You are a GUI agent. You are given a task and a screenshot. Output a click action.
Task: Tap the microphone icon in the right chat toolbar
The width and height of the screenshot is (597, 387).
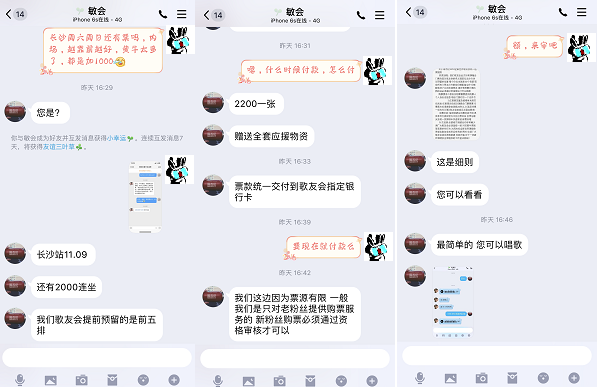coord(420,377)
